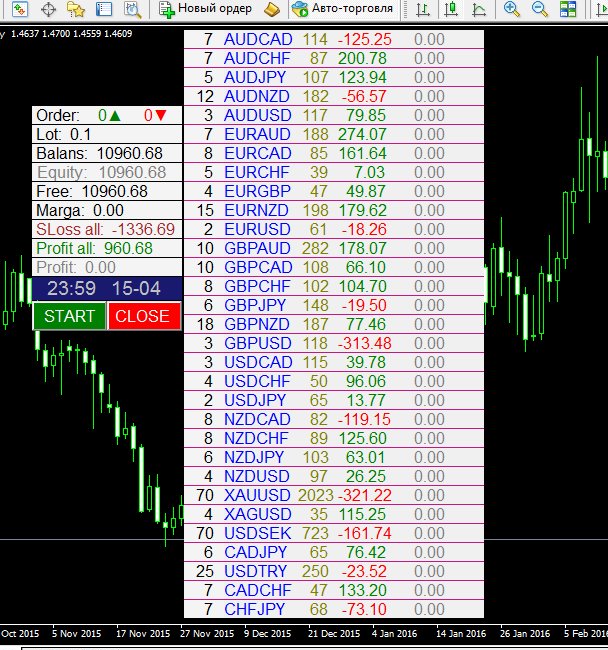The image size is (608, 650).
Task: Select the NZDCHF symbol
Action: (256, 439)
